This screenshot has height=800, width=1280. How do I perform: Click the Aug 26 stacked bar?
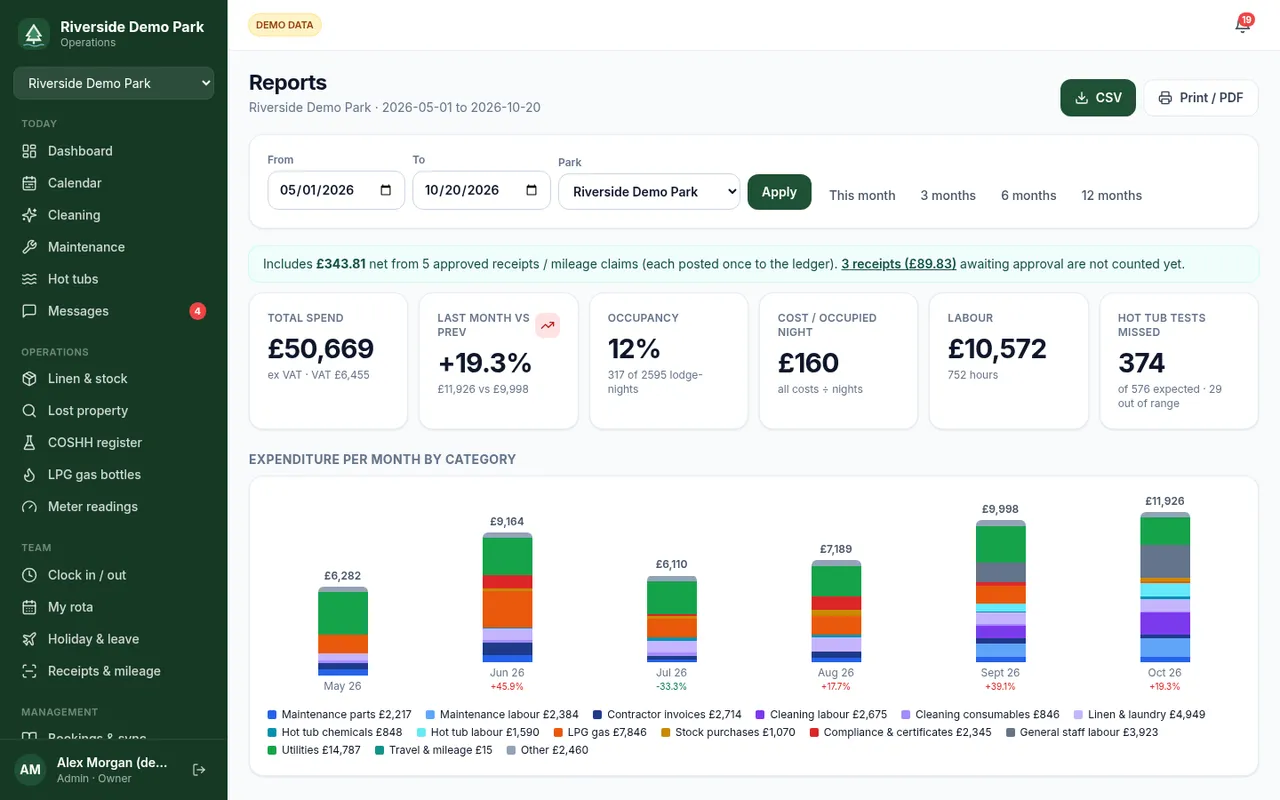pos(836,611)
